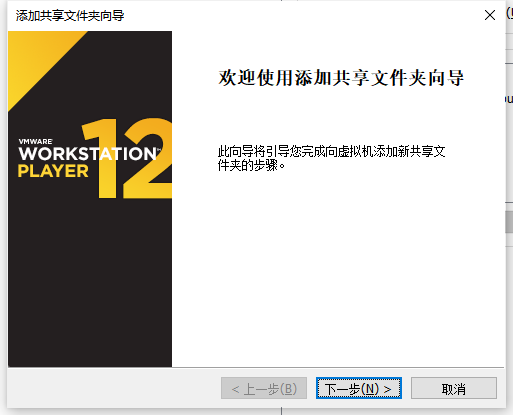Click empty white area below description

tap(337, 267)
